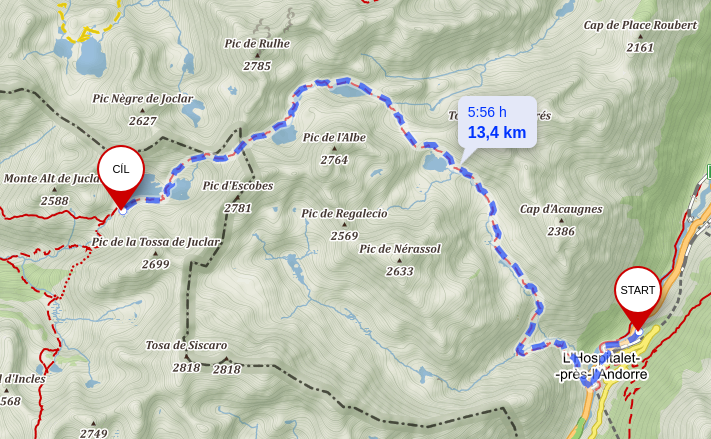The width and height of the screenshot is (711, 439).
Task: Select the Pic de Regalecio 2569 peak
Action: click(x=344, y=224)
